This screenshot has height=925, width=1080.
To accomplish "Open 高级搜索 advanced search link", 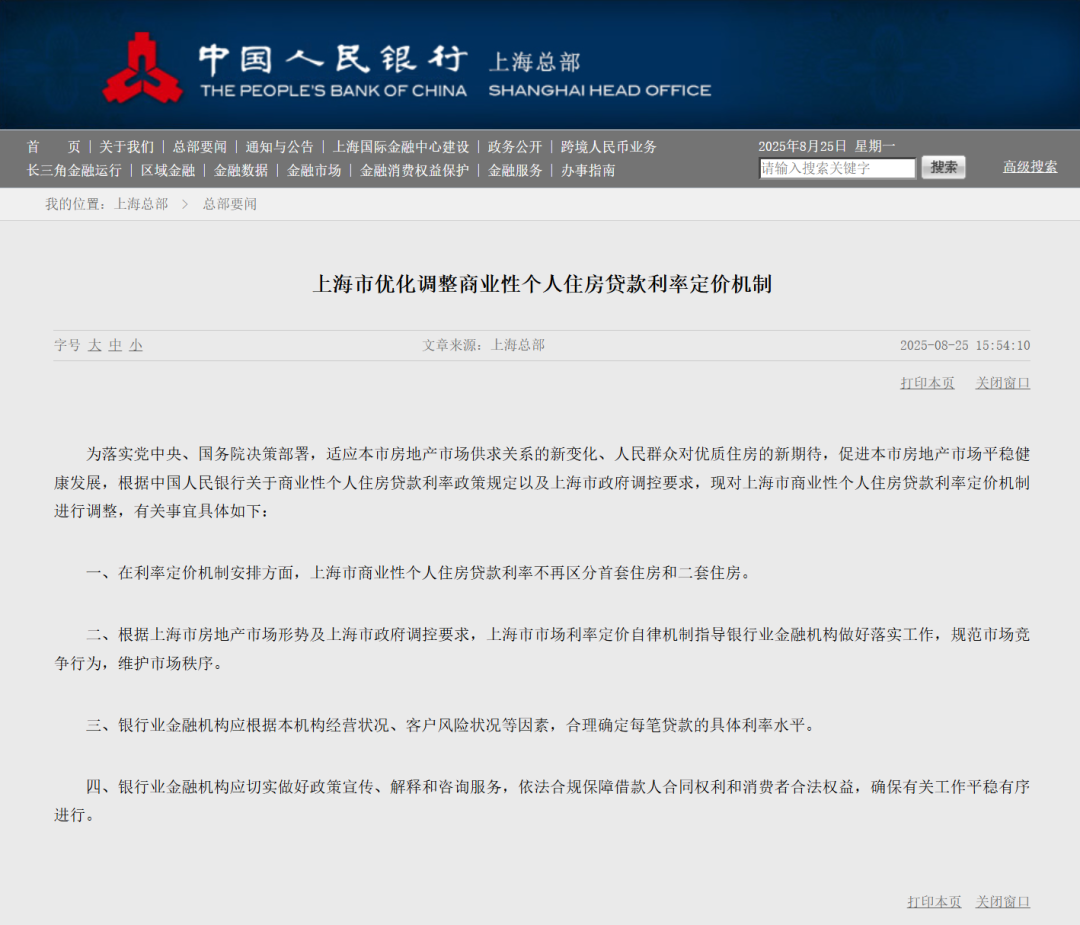I will click(1030, 167).
